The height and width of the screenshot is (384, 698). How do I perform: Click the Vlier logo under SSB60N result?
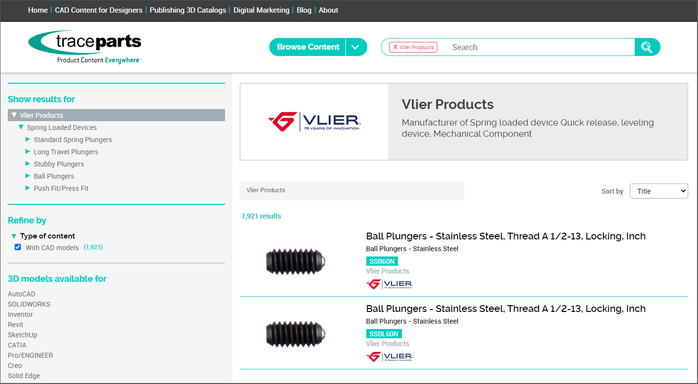tap(390, 284)
